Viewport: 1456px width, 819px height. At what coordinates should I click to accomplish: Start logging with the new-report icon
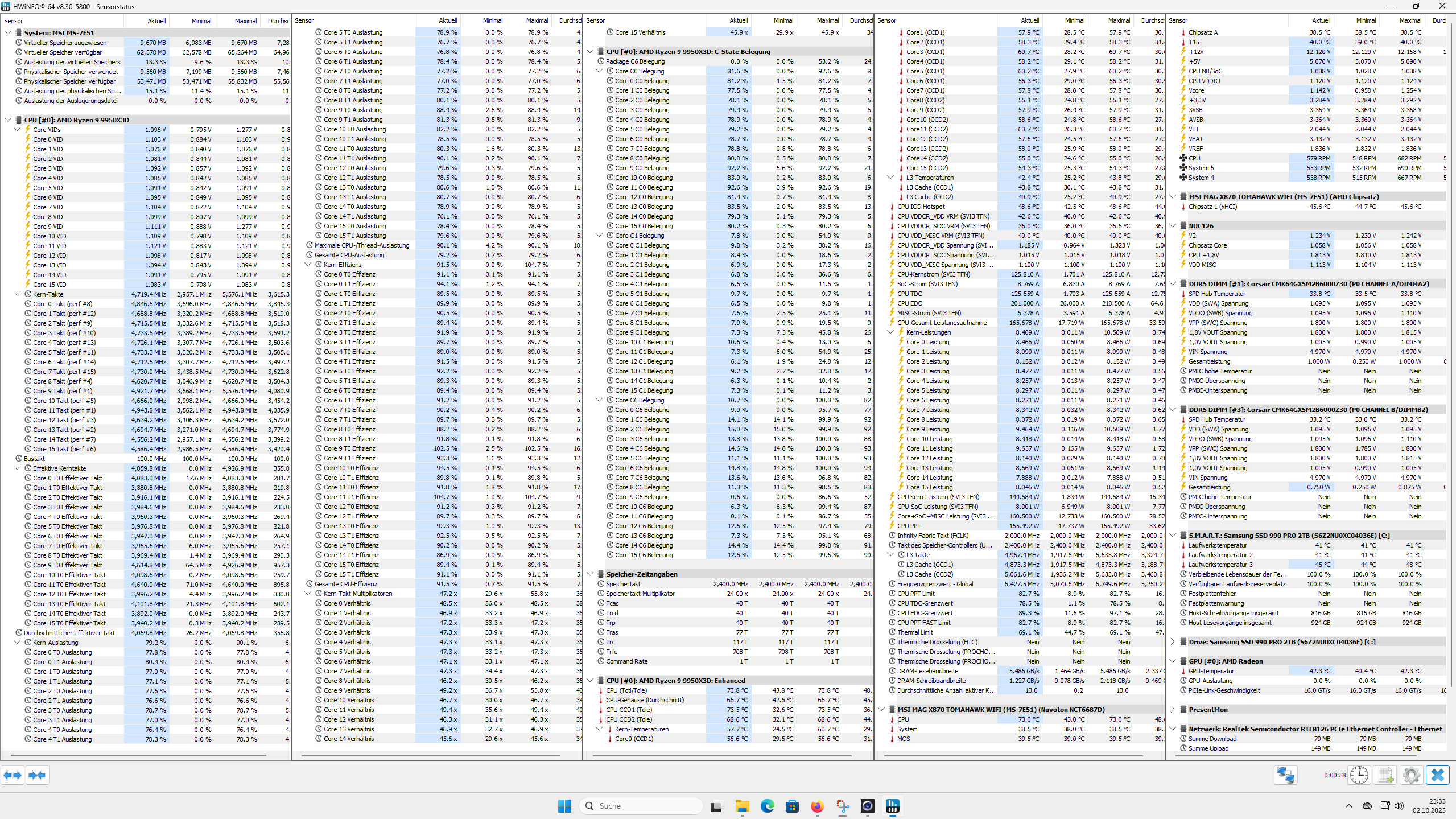pos(1385,775)
